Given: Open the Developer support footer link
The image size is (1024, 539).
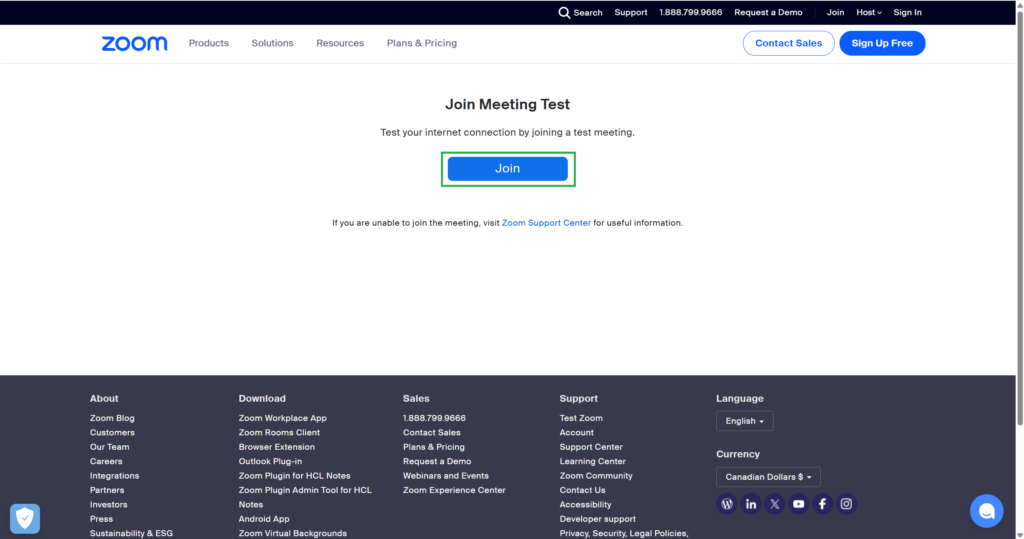Looking at the screenshot, I should 598,519.
